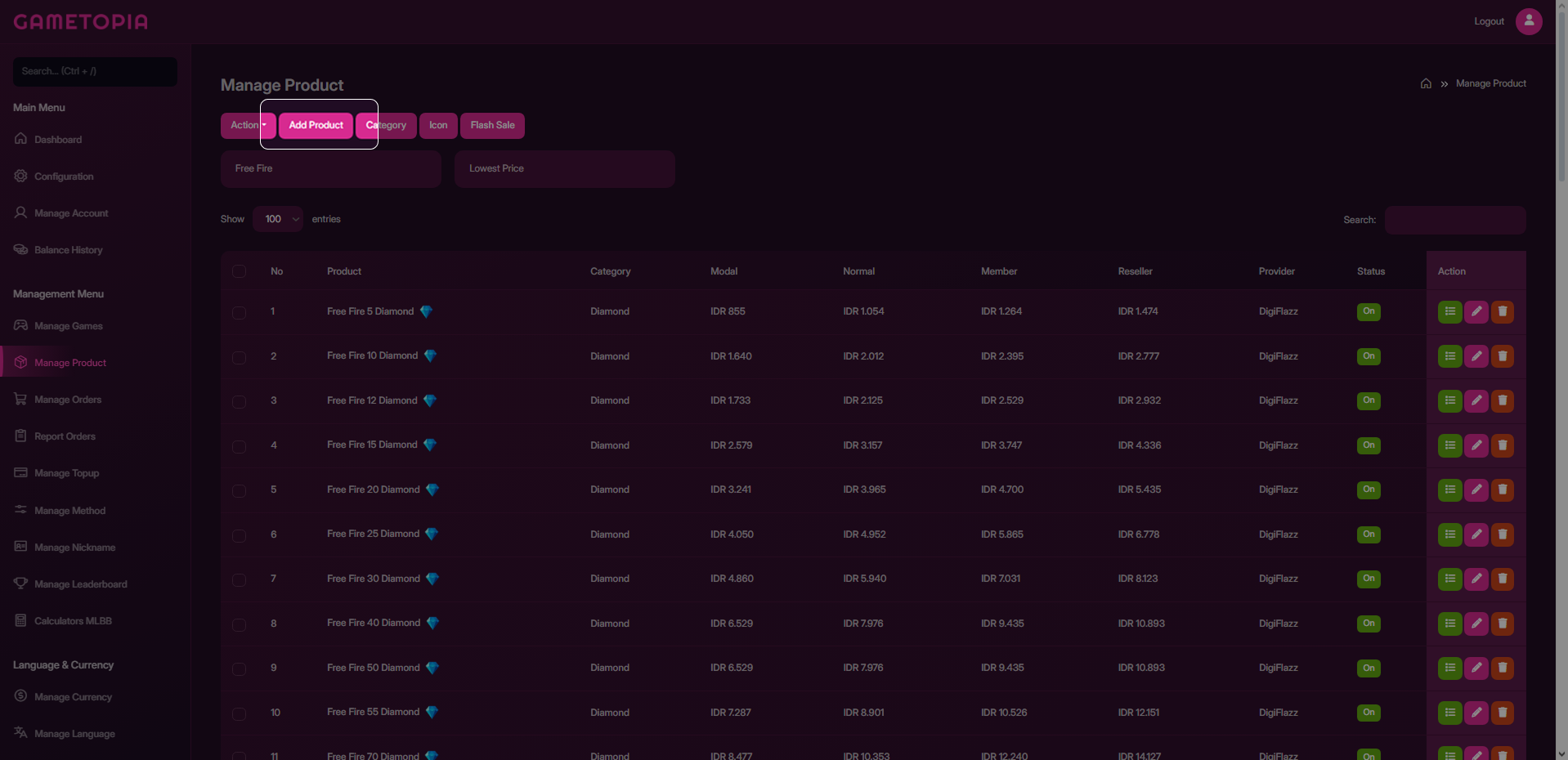The image size is (1568, 760).
Task: Click the sidebar Search (Ctrl + /) field
Action: click(x=95, y=71)
